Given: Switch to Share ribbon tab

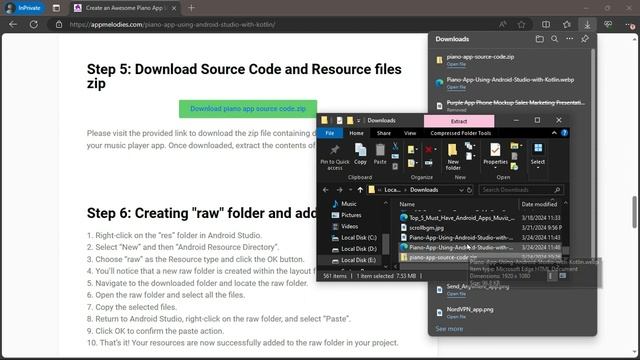Looking at the screenshot, I should coord(384,133).
